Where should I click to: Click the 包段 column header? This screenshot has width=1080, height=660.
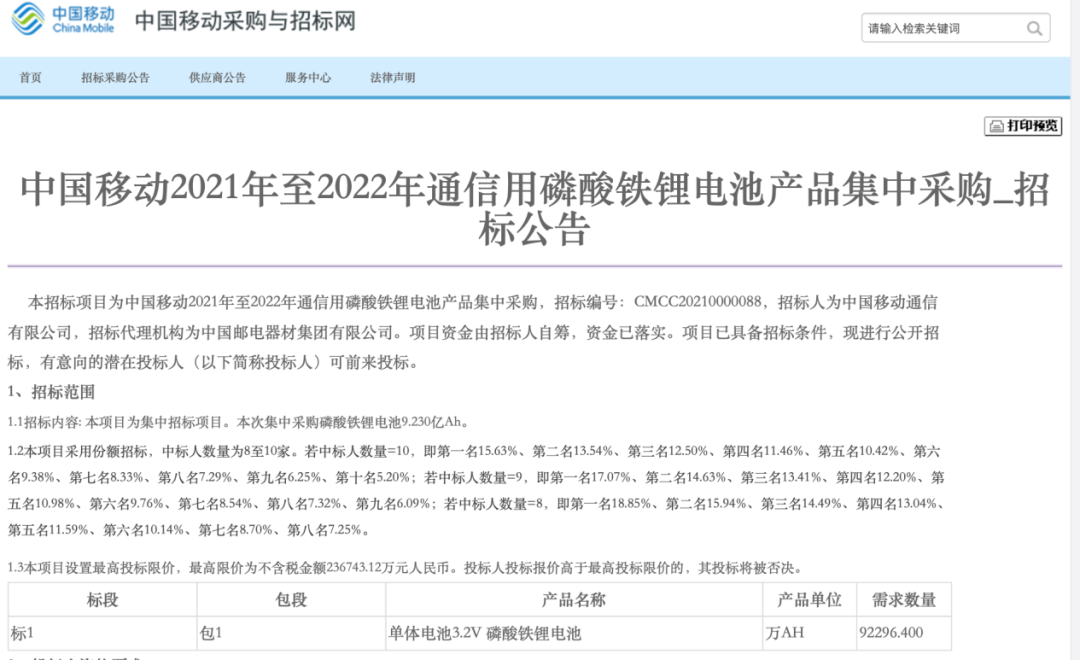point(291,600)
